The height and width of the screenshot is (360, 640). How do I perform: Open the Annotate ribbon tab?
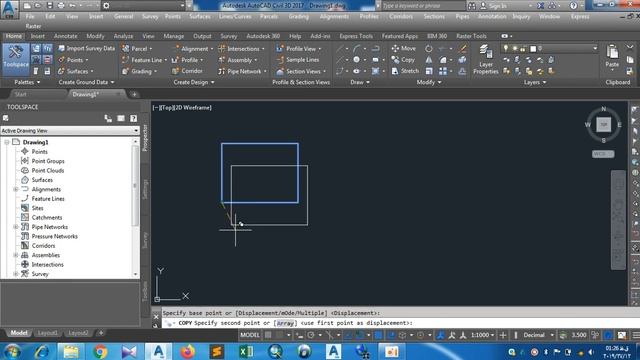[65, 36]
